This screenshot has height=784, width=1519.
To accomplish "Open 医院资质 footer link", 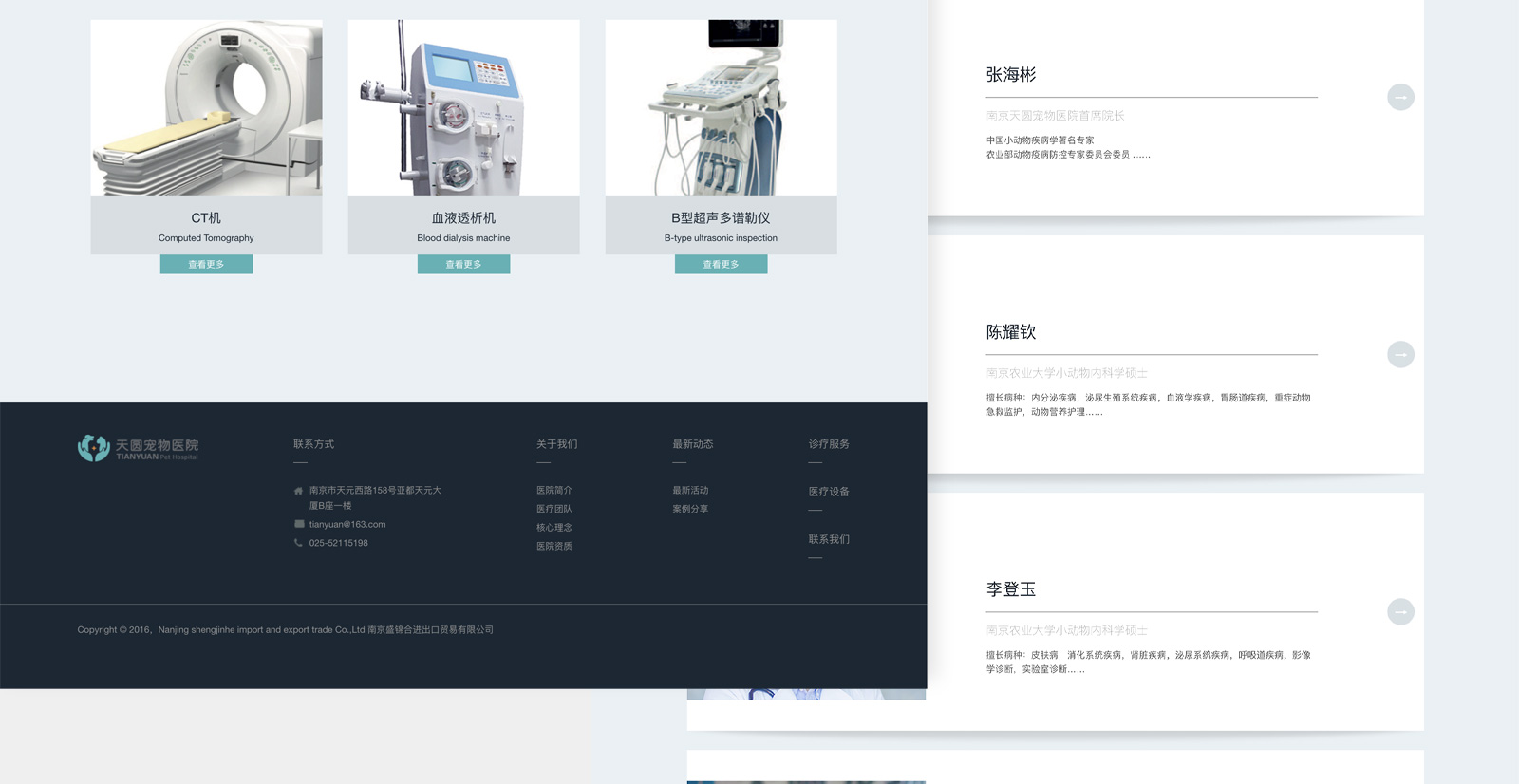I will (554, 546).
